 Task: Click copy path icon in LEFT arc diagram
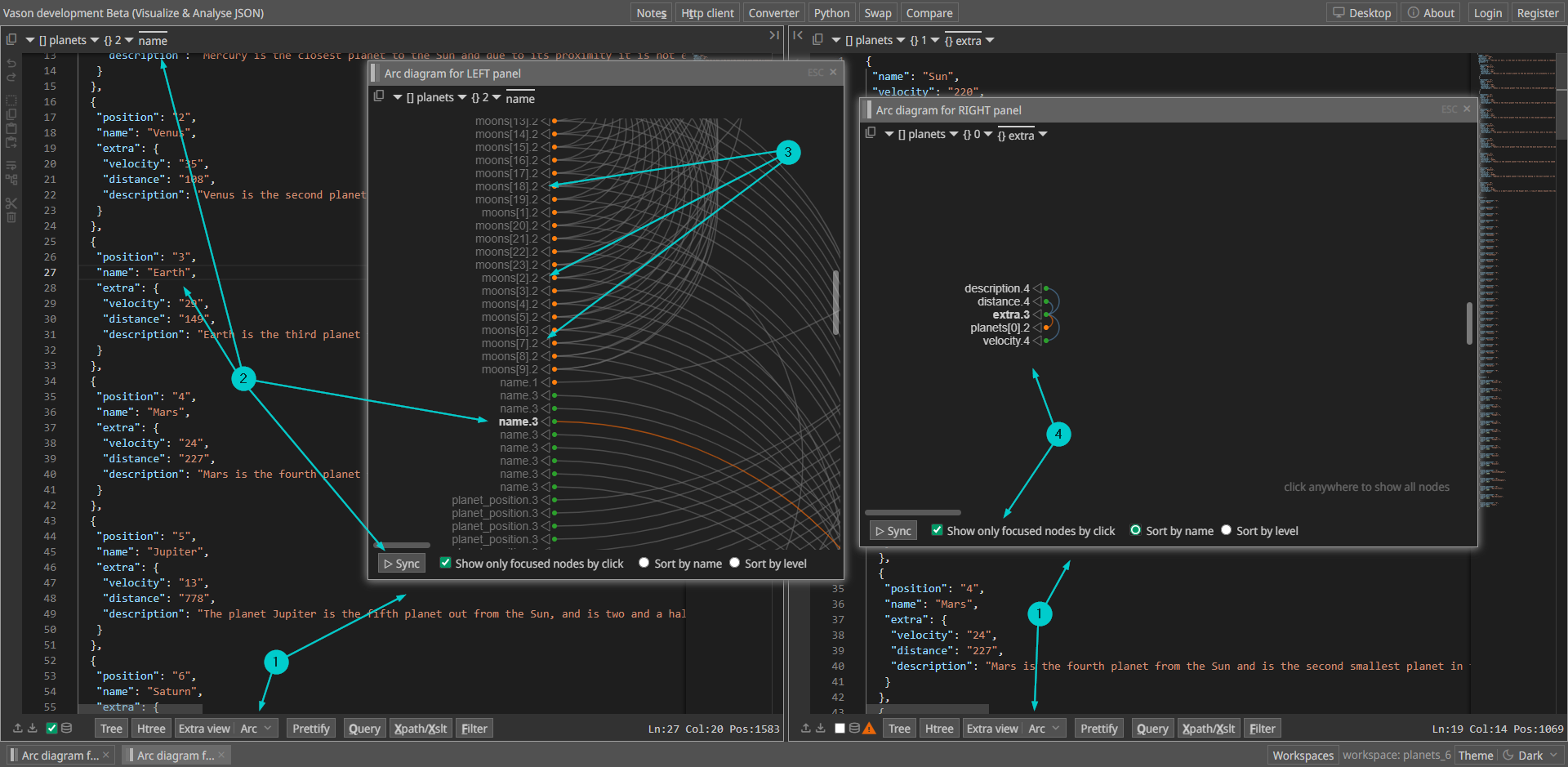[x=379, y=96]
